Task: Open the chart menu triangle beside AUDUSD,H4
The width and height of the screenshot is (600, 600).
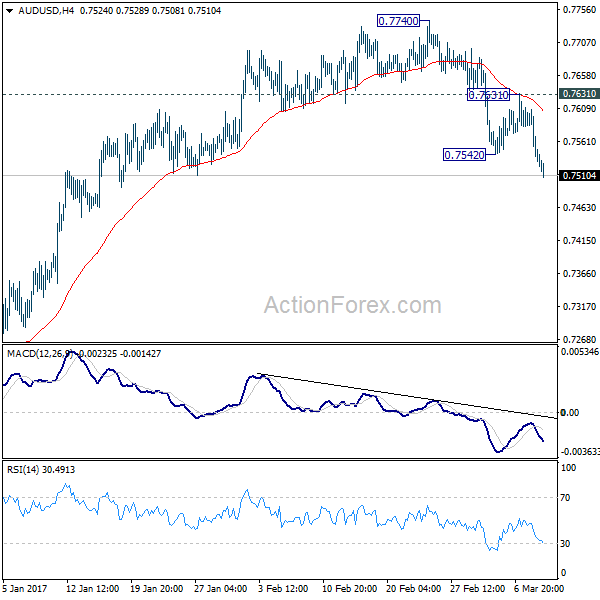Action: coord(10,11)
